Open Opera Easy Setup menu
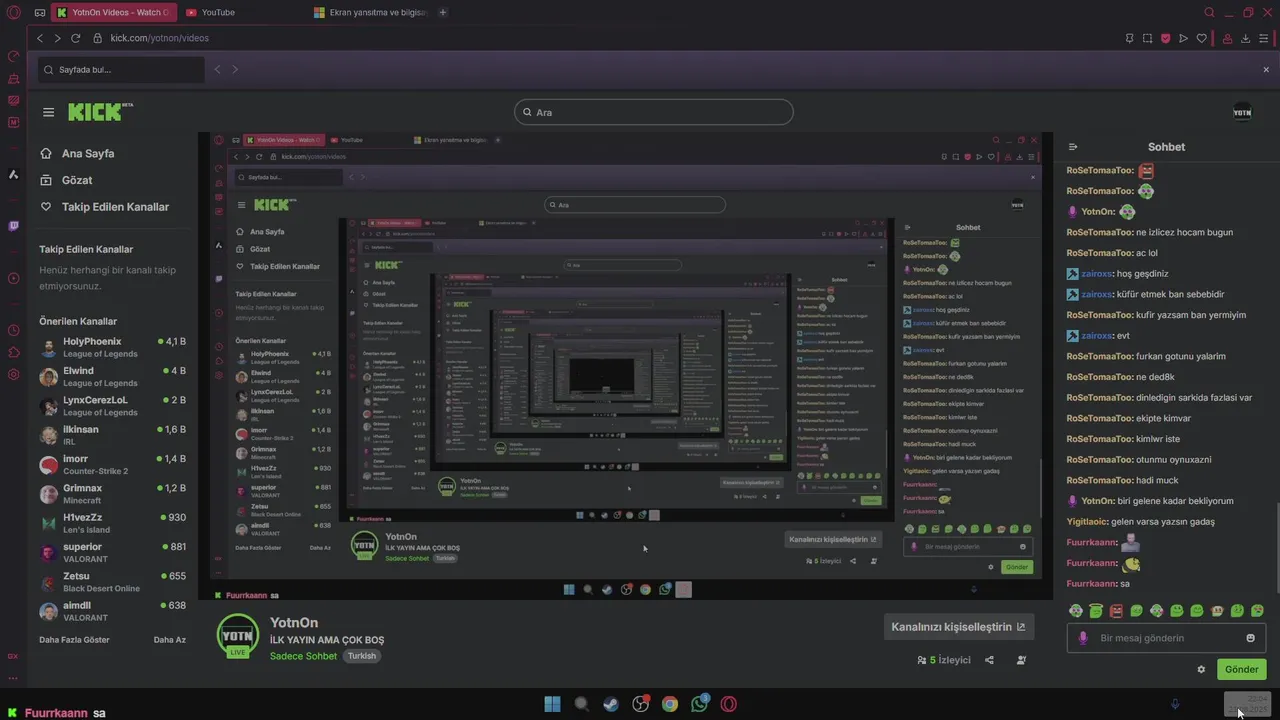Screen dimensions: 1280x720 1265,38
